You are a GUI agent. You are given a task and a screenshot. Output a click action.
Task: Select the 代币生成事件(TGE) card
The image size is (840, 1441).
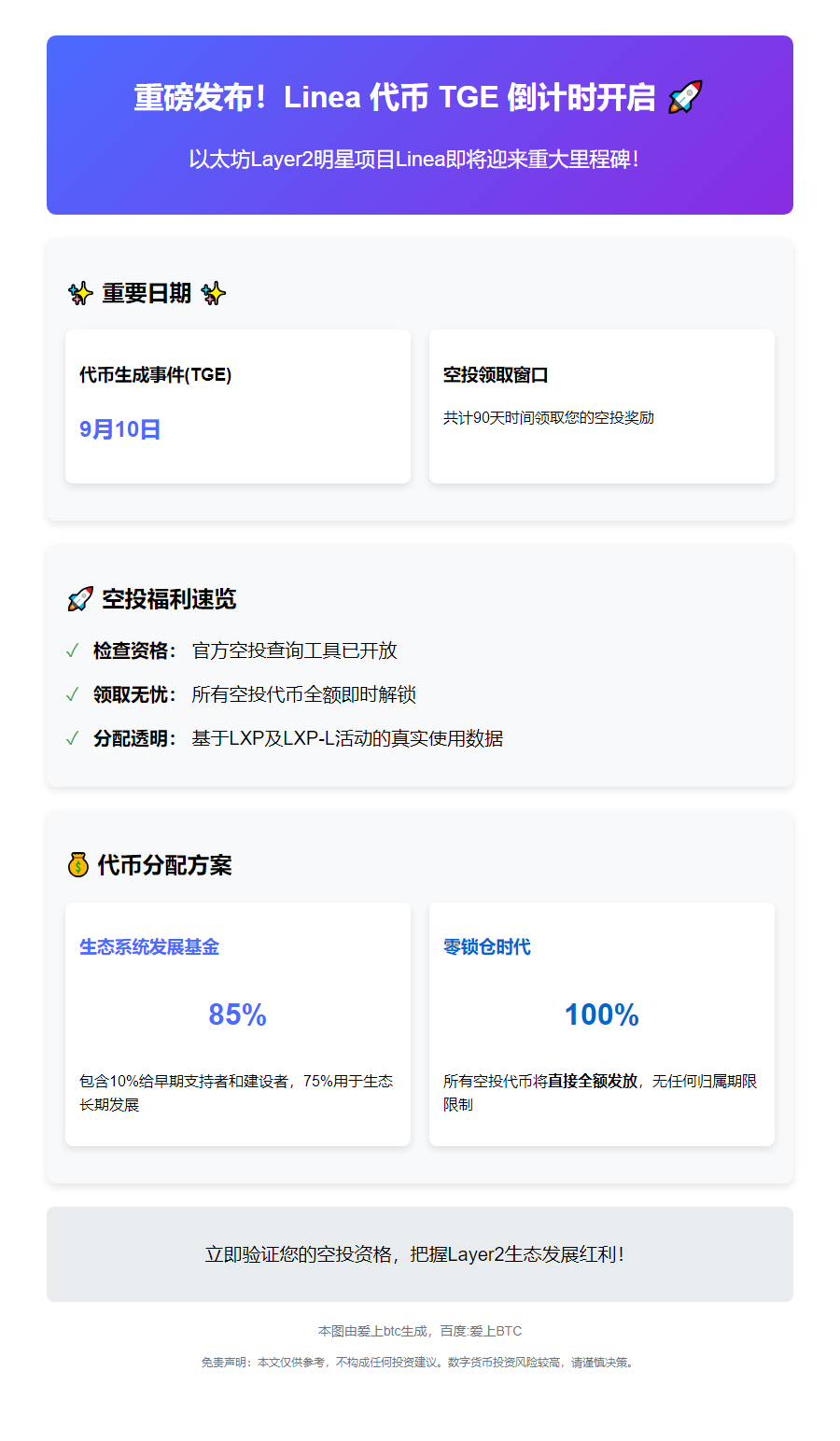click(237, 405)
